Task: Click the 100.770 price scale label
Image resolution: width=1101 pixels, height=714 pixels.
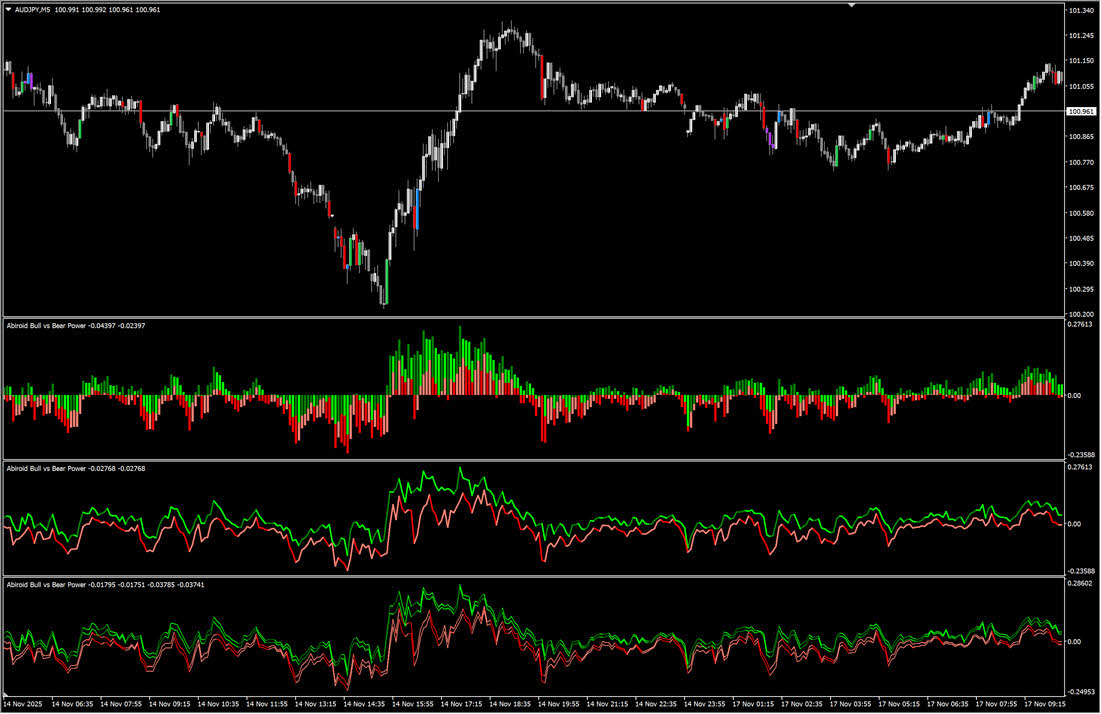Action: (1080, 163)
